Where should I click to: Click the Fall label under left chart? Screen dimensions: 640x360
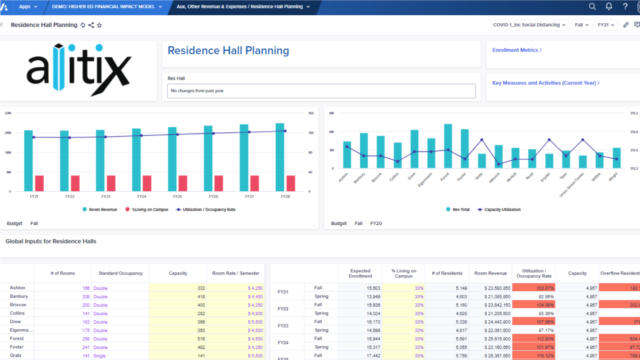34,223
